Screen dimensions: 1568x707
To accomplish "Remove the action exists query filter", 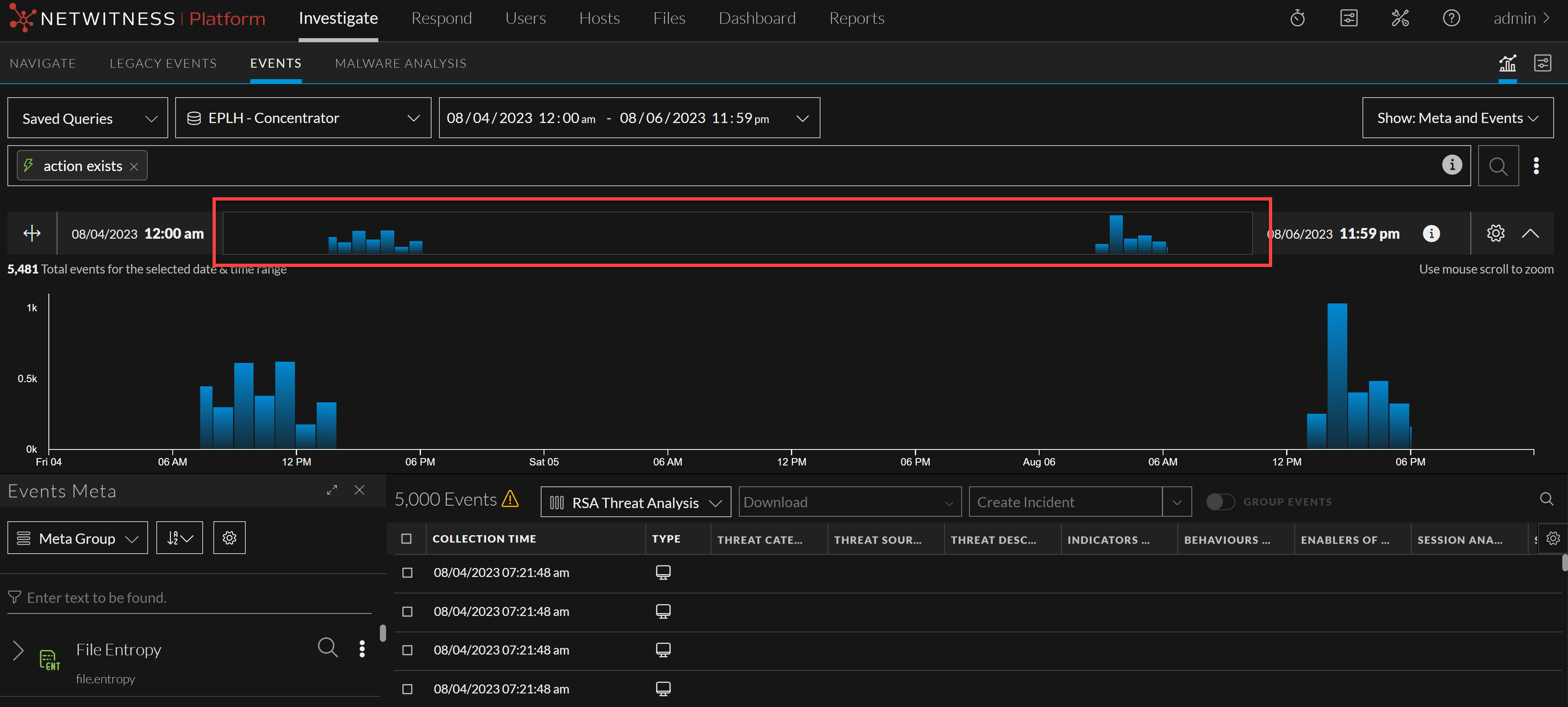I will (x=134, y=166).
